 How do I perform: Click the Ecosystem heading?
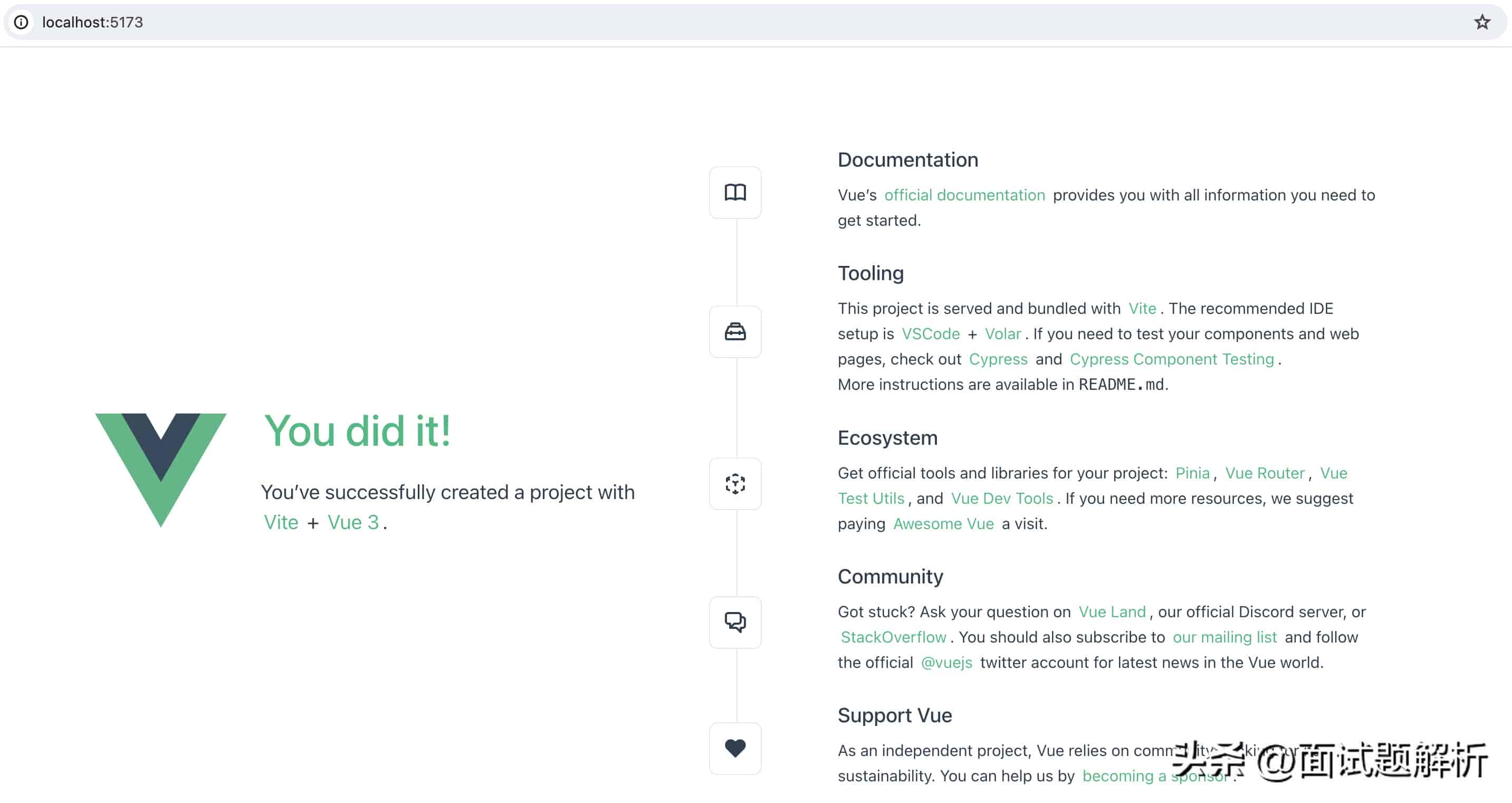point(887,437)
